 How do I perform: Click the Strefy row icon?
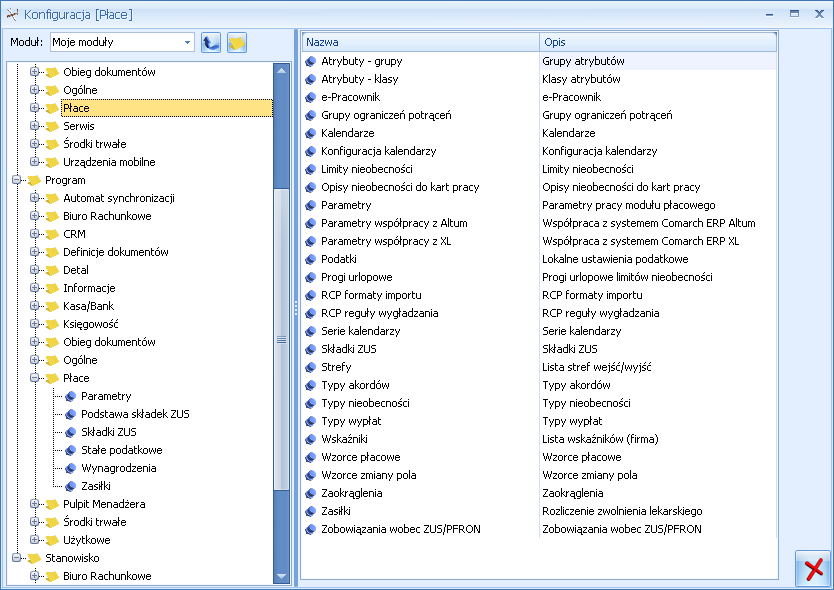point(311,367)
